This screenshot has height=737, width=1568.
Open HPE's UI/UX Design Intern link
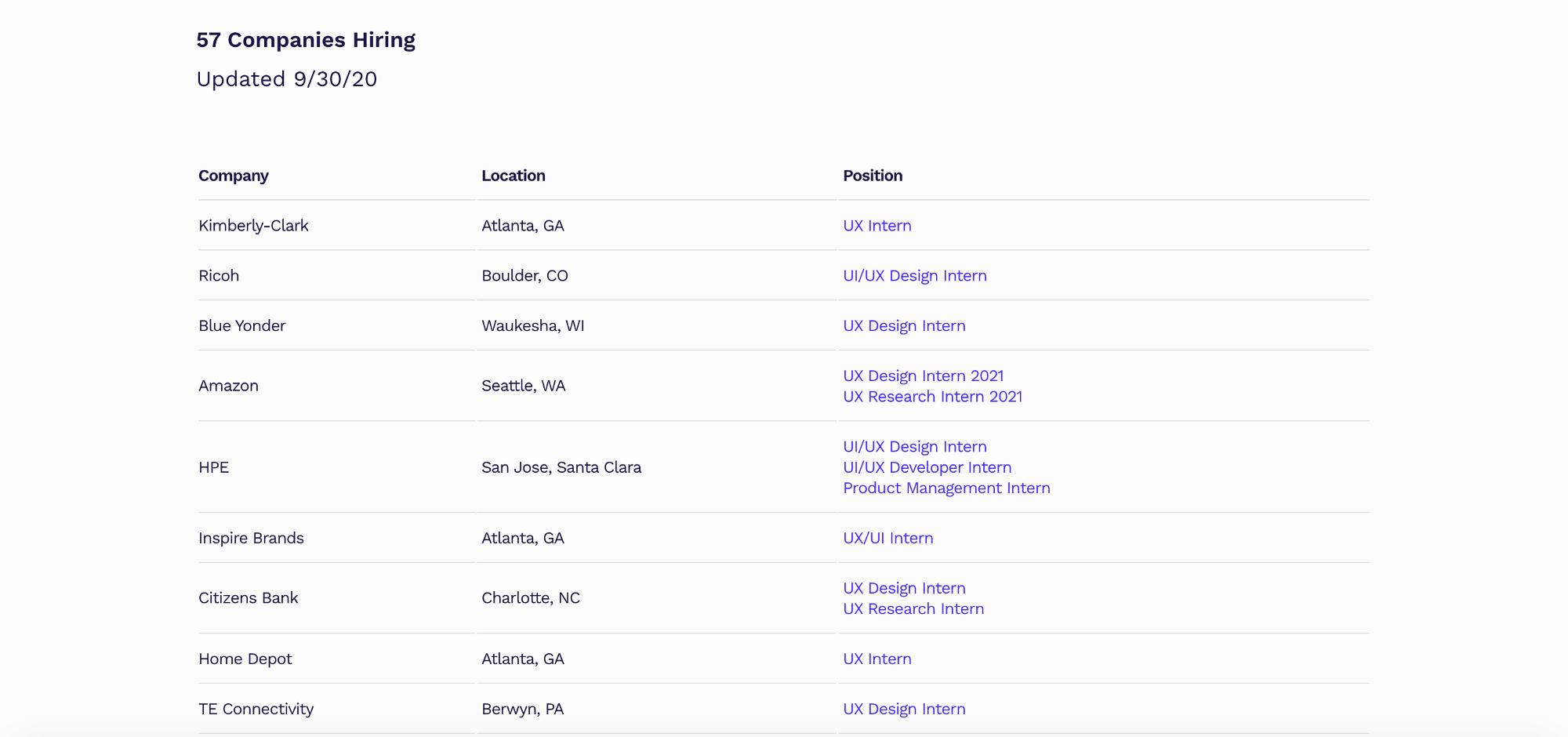914,447
